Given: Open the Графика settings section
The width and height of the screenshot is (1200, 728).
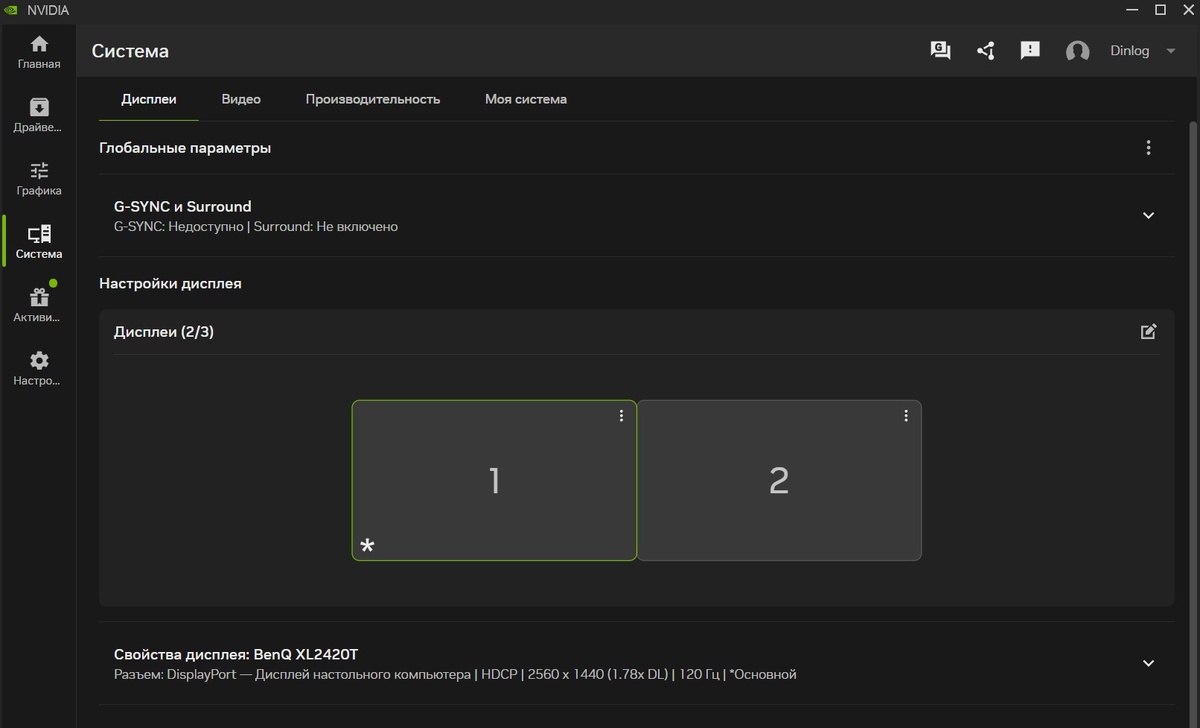Looking at the screenshot, I should coord(38,177).
